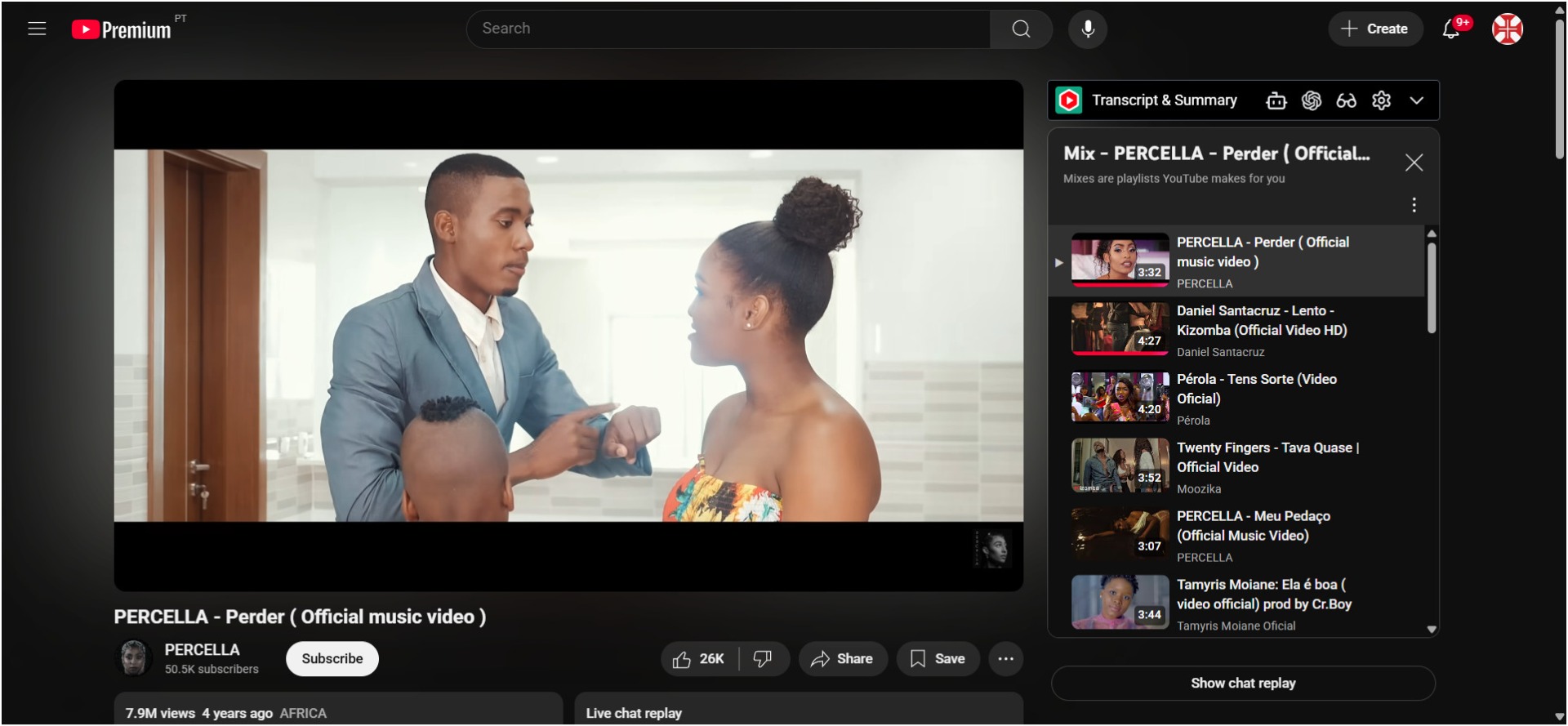
Task: Open PERCELLA channel avatar
Action: [134, 658]
